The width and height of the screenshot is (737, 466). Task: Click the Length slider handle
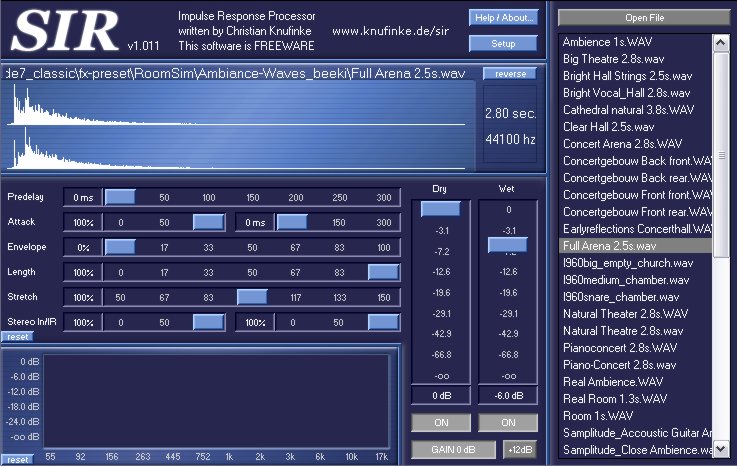click(x=384, y=272)
